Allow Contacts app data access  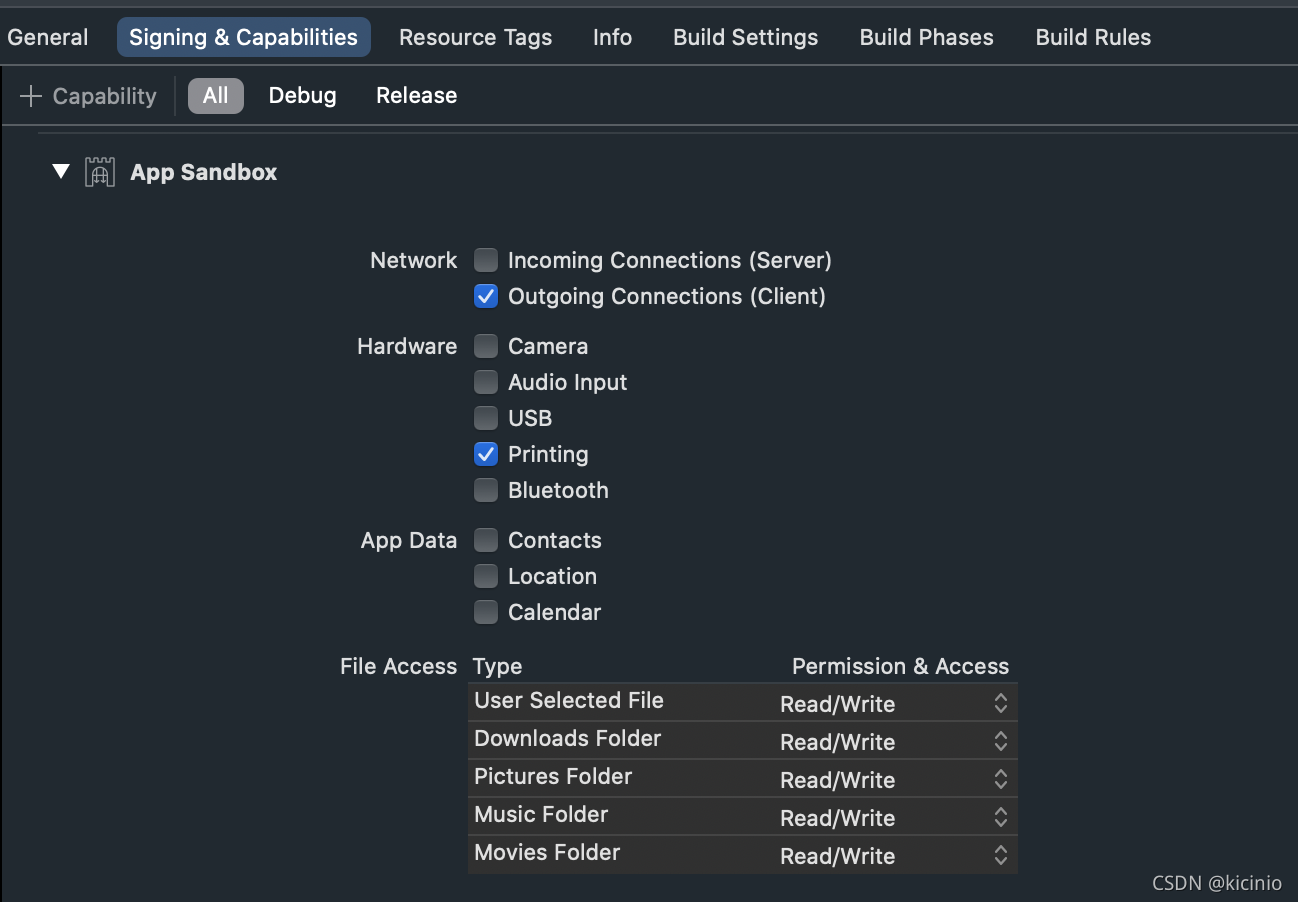pos(486,541)
